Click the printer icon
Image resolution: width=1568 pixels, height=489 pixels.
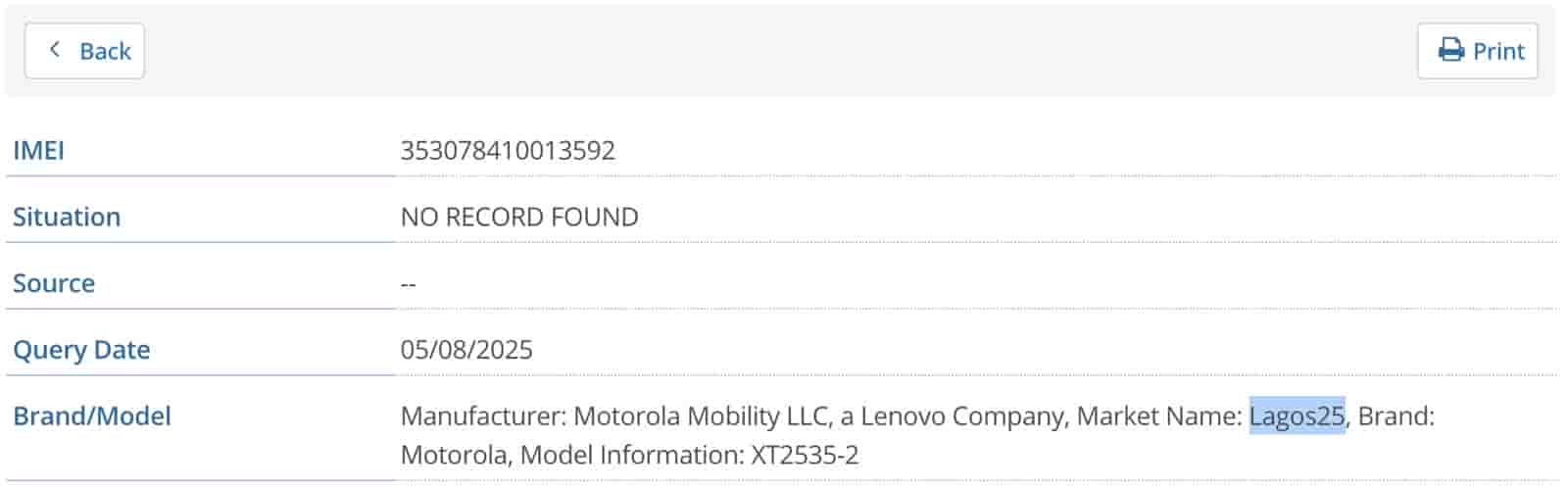(1450, 50)
